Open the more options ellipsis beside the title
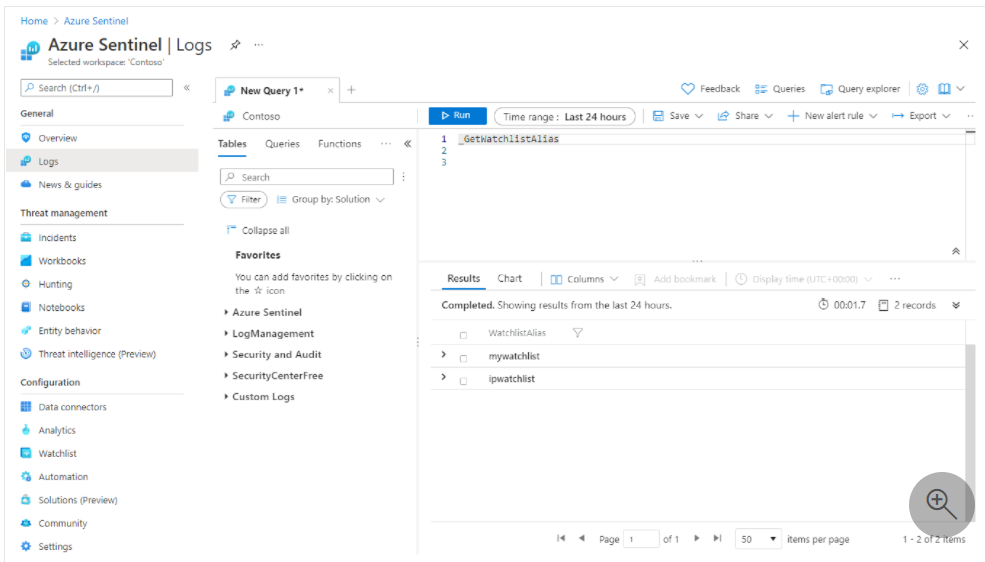This screenshot has width=985, height=562. [259, 45]
